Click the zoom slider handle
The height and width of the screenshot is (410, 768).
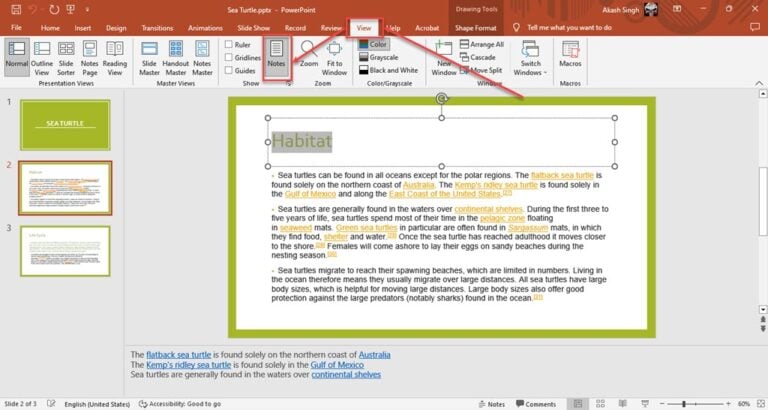coord(684,404)
